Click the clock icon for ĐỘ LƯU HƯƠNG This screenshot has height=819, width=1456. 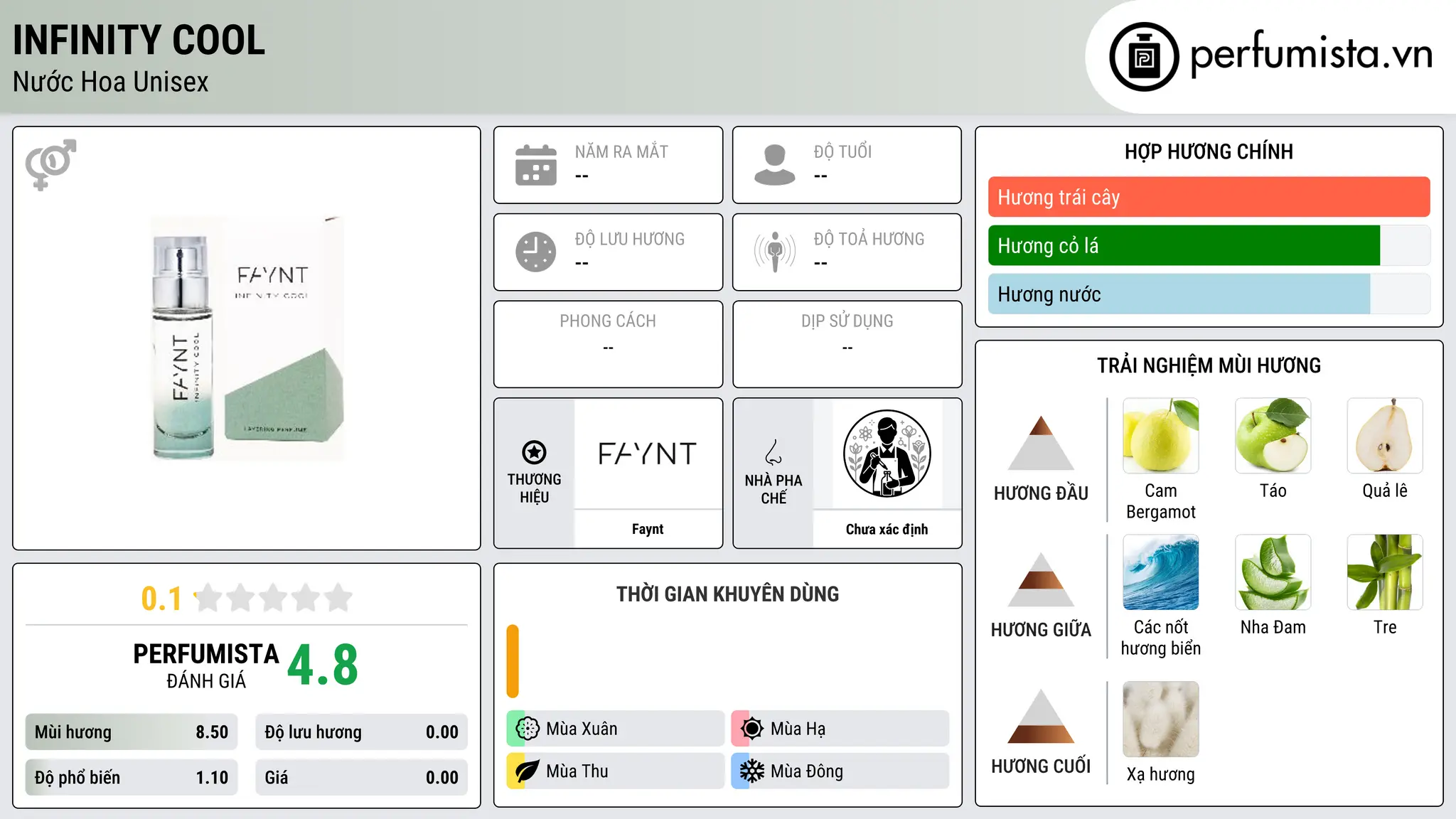536,252
